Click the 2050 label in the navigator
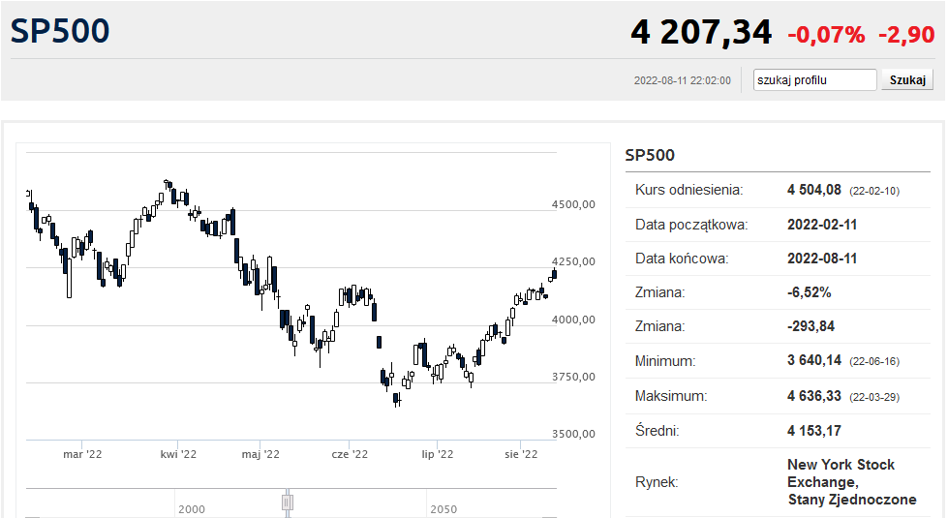This screenshot has height=518, width=948. click(443, 509)
